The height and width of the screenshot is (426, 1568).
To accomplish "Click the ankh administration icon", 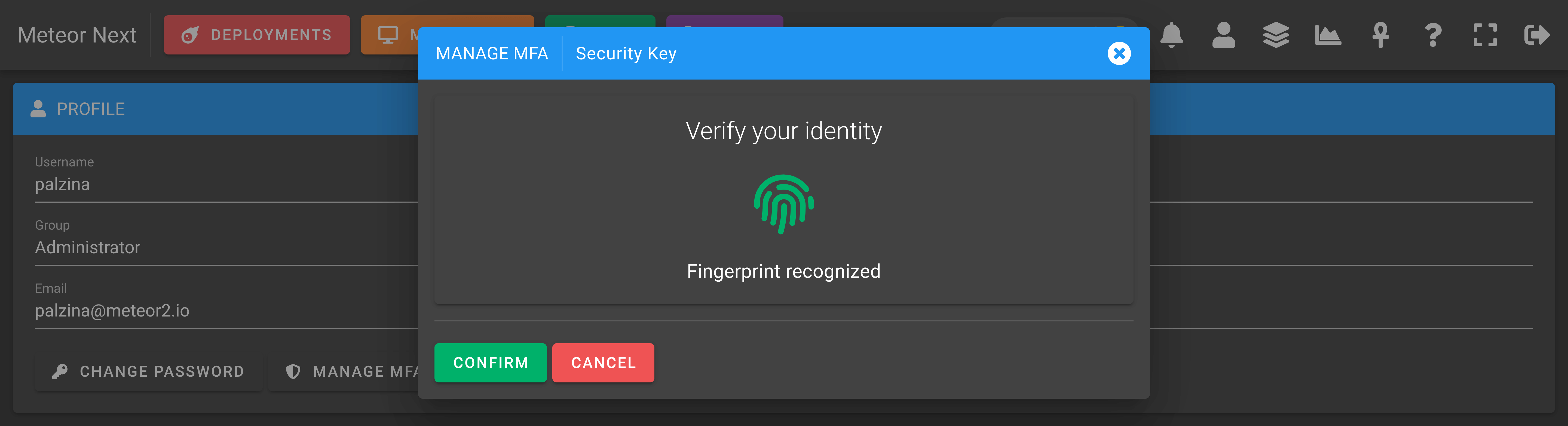I will click(1380, 35).
